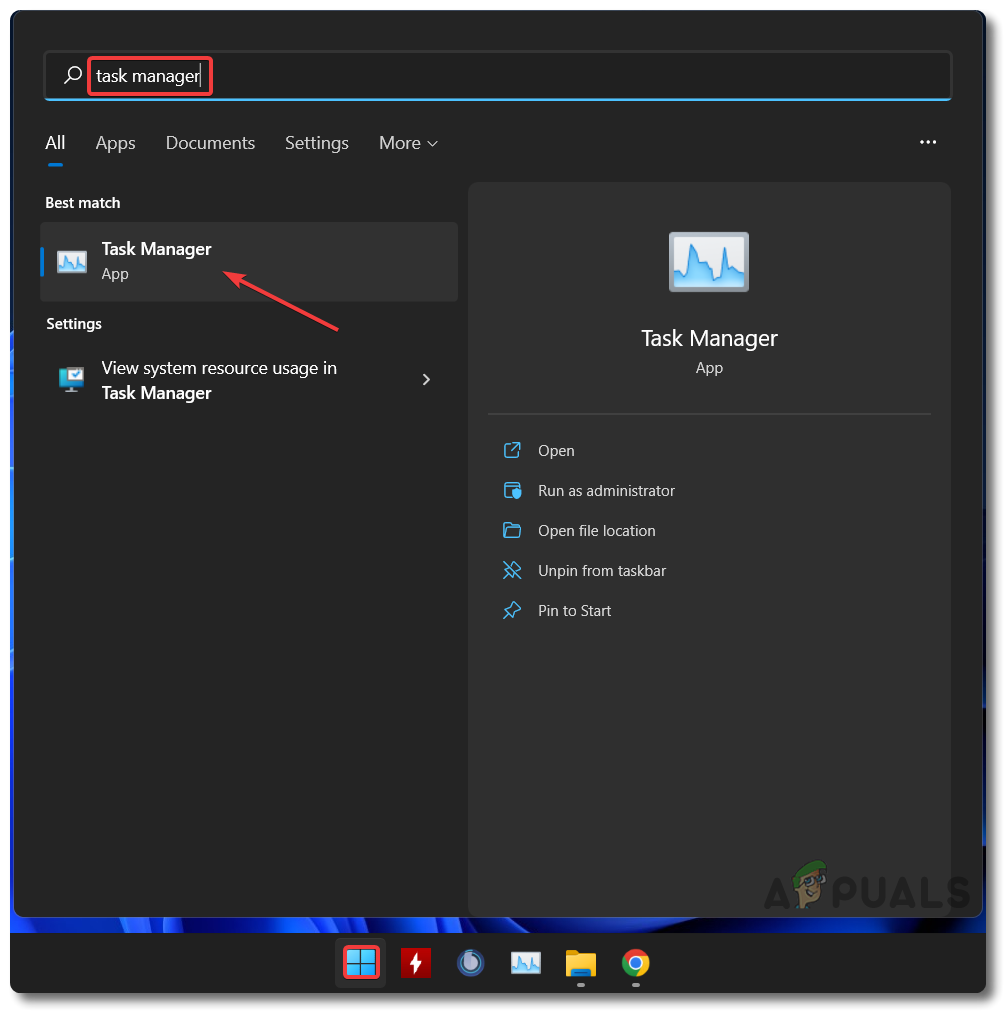
Task: Select Run as administrator
Action: [606, 491]
